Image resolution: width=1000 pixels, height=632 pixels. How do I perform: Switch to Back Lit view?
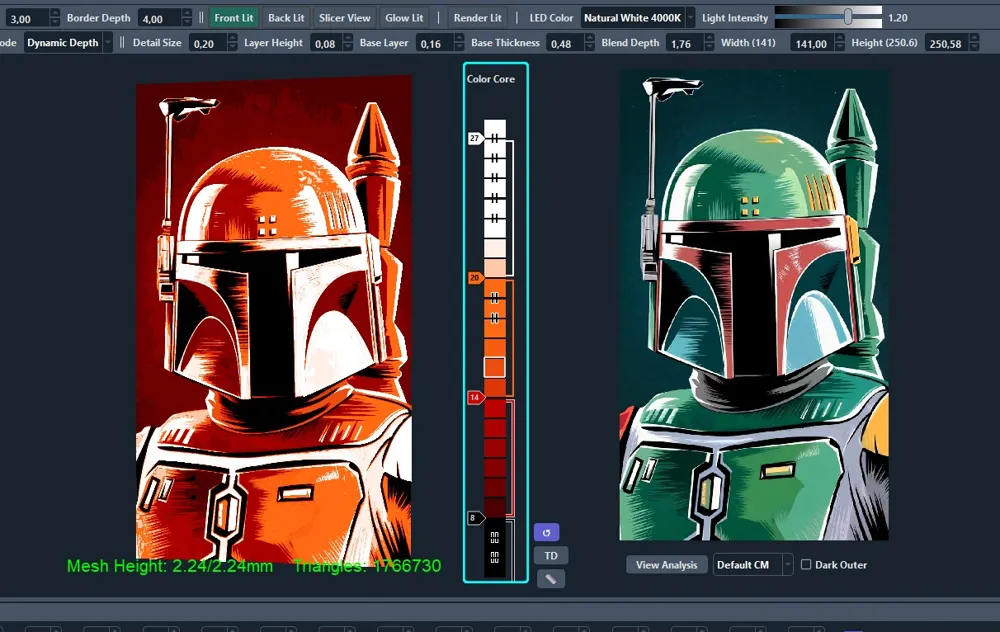286,18
